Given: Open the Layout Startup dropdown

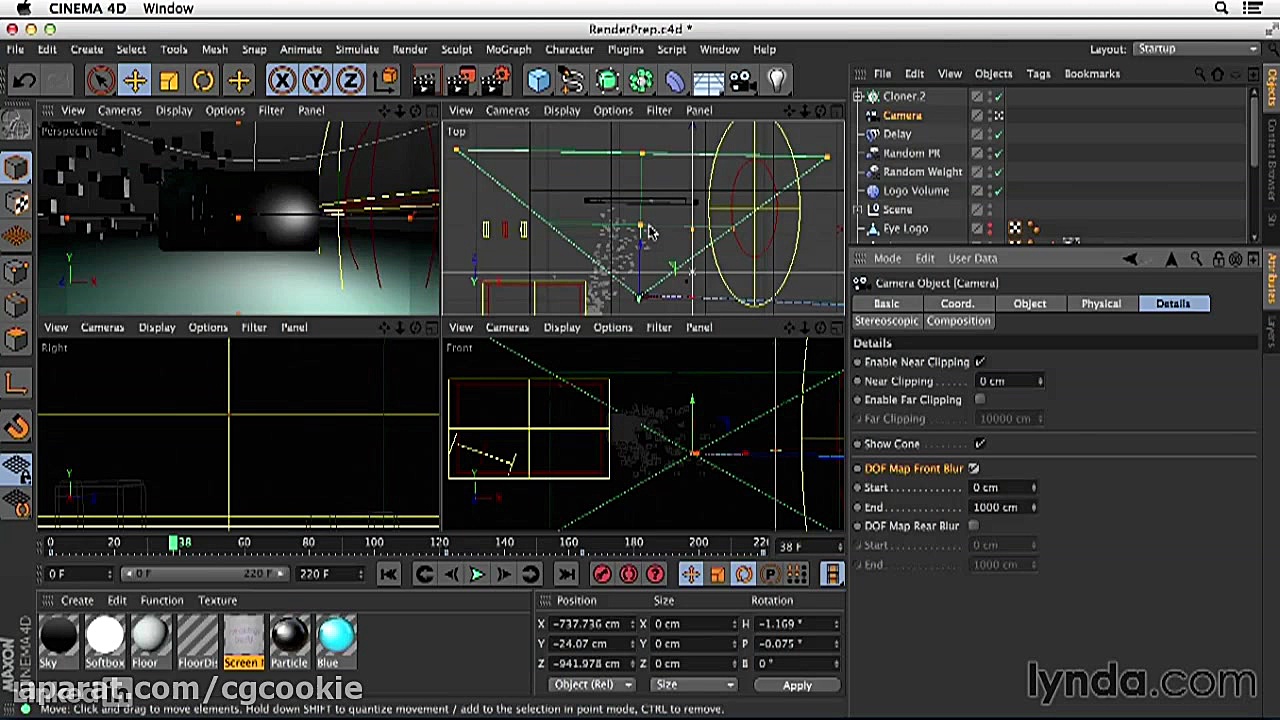Looking at the screenshot, I should 1197,48.
